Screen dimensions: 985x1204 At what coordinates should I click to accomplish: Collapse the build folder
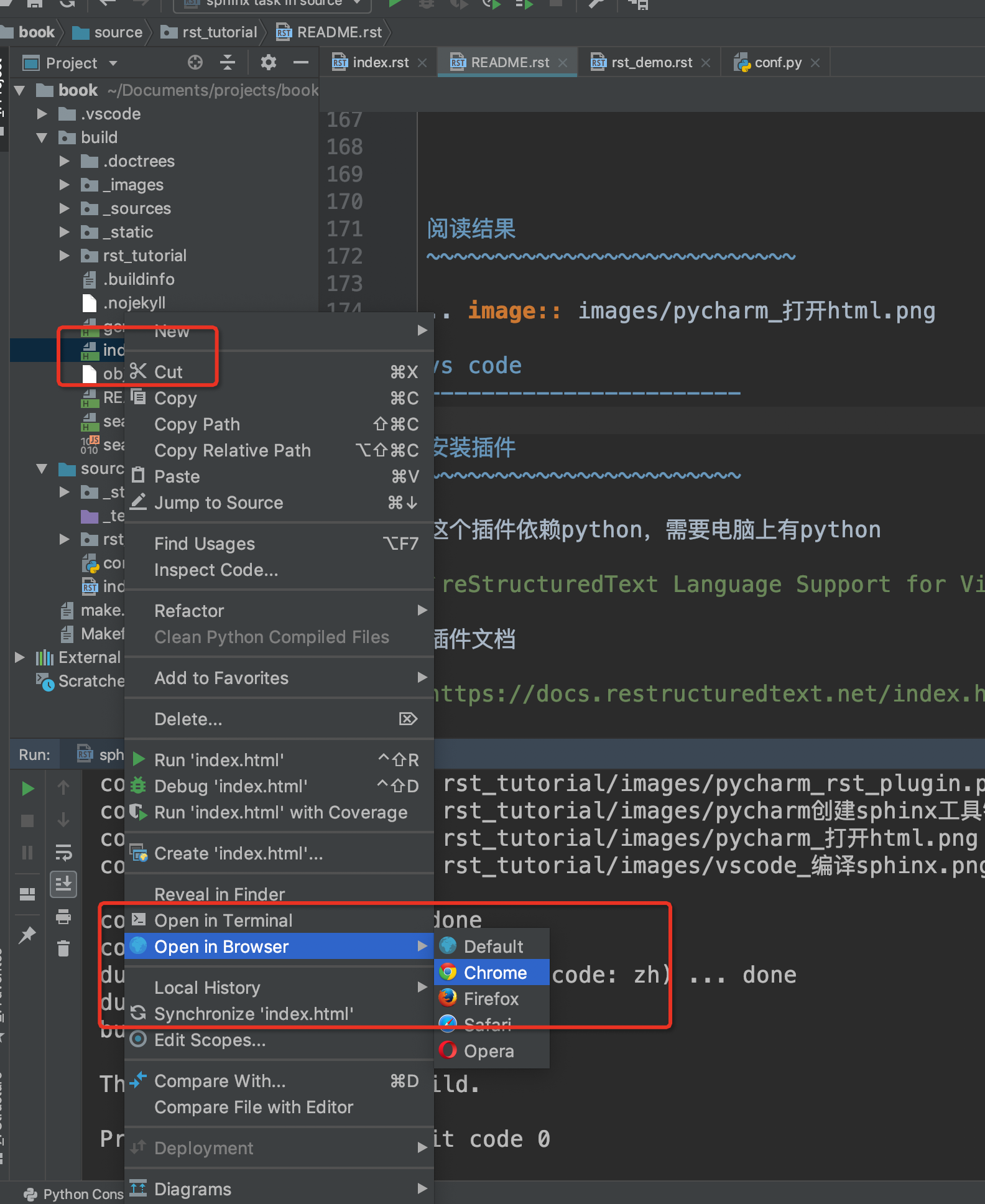42,137
